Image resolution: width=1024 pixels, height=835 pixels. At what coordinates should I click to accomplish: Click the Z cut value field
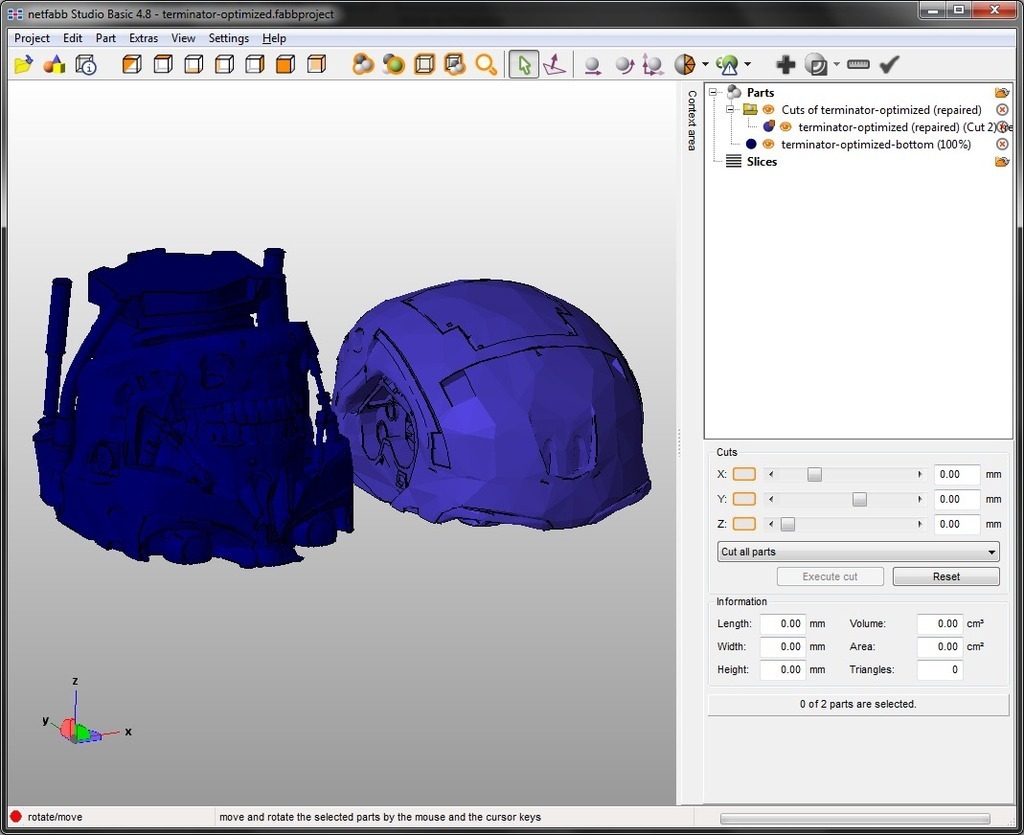click(957, 524)
